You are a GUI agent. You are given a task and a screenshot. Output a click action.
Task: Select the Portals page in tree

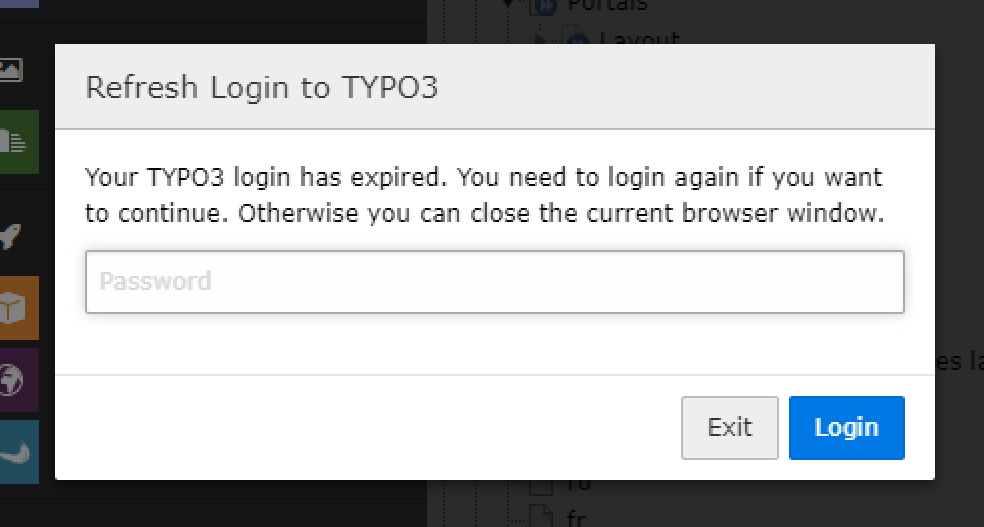point(607,6)
